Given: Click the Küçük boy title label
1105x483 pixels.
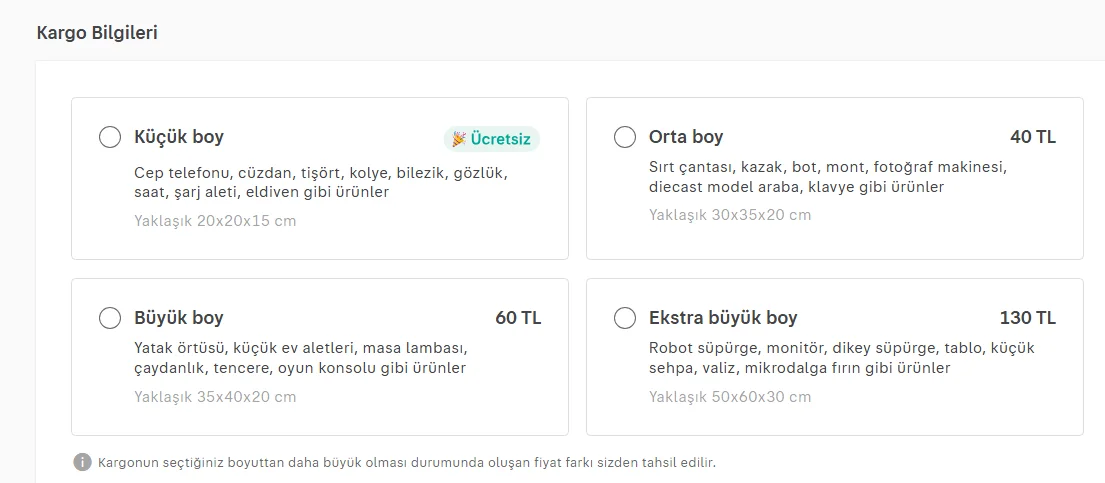Looking at the screenshot, I should (x=179, y=137).
